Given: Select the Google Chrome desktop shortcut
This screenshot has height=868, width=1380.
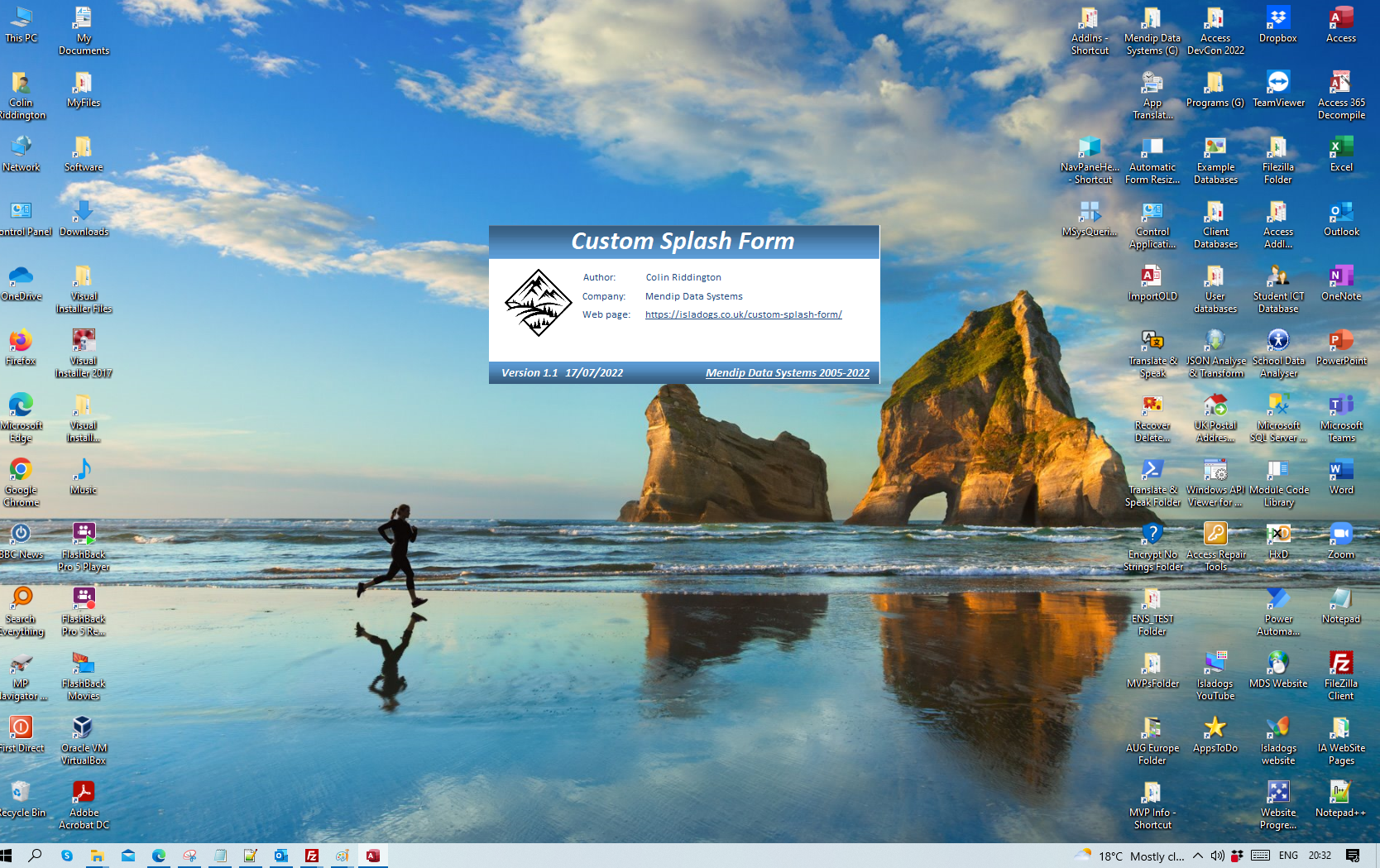Looking at the screenshot, I should [22, 482].
